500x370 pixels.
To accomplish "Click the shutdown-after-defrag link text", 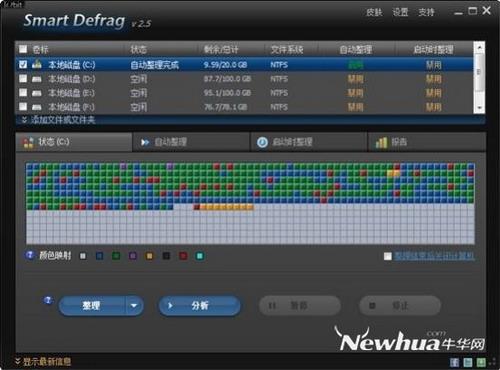I will [x=434, y=256].
